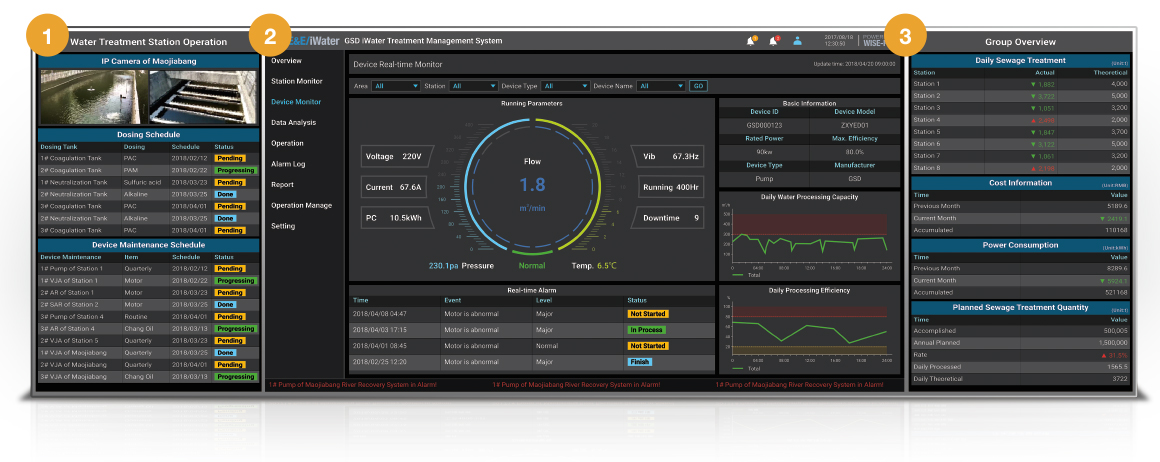1160x462 pixels.
Task: Click Accumulated power value 521168
Action: [1116, 292]
